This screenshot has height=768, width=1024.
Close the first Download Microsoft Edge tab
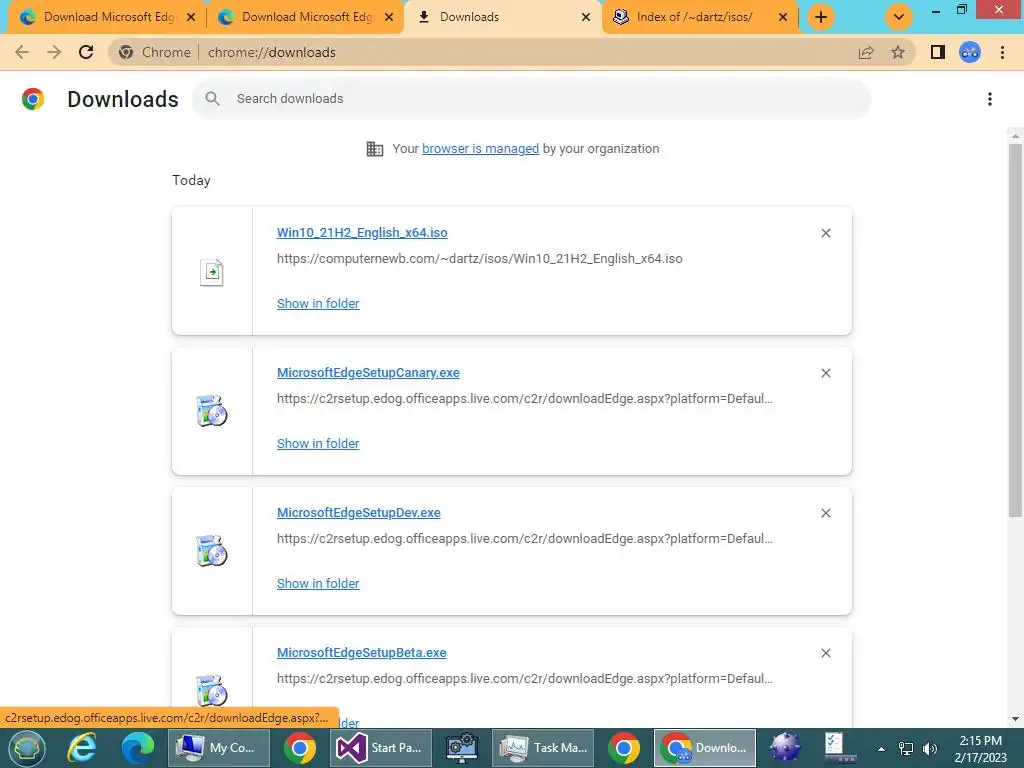click(191, 17)
